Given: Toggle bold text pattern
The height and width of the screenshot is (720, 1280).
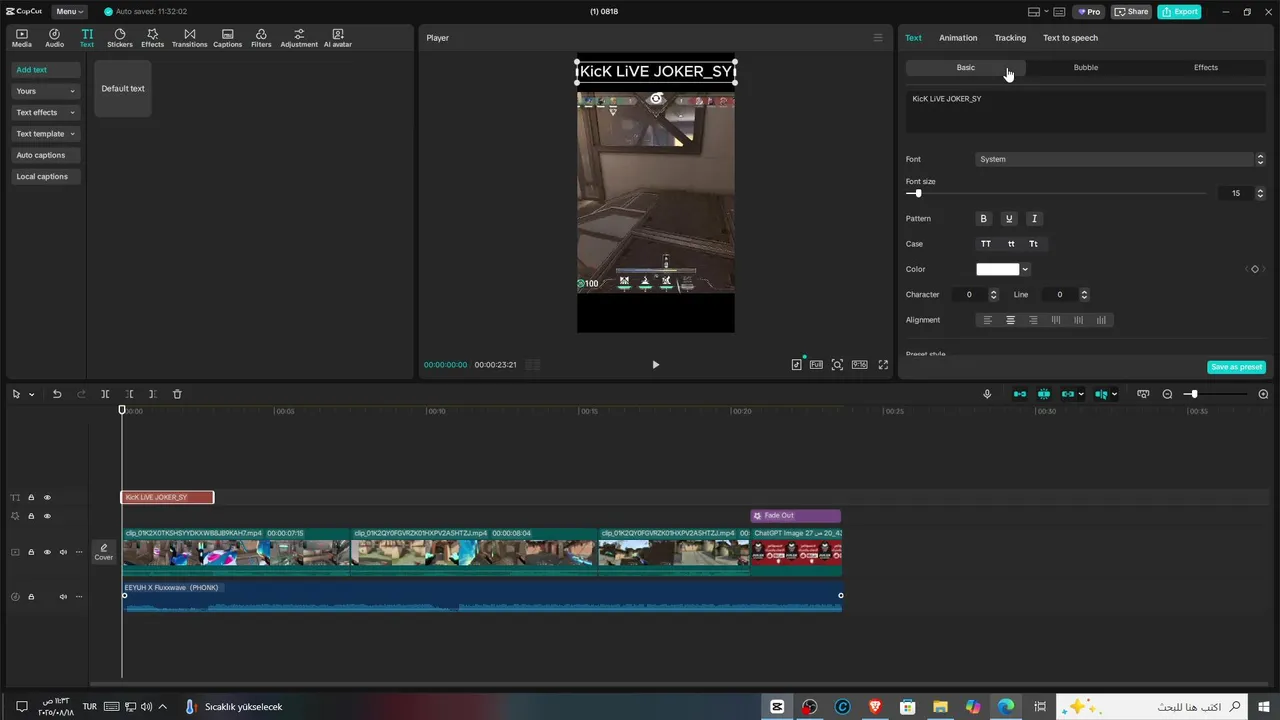Looking at the screenshot, I should (983, 218).
